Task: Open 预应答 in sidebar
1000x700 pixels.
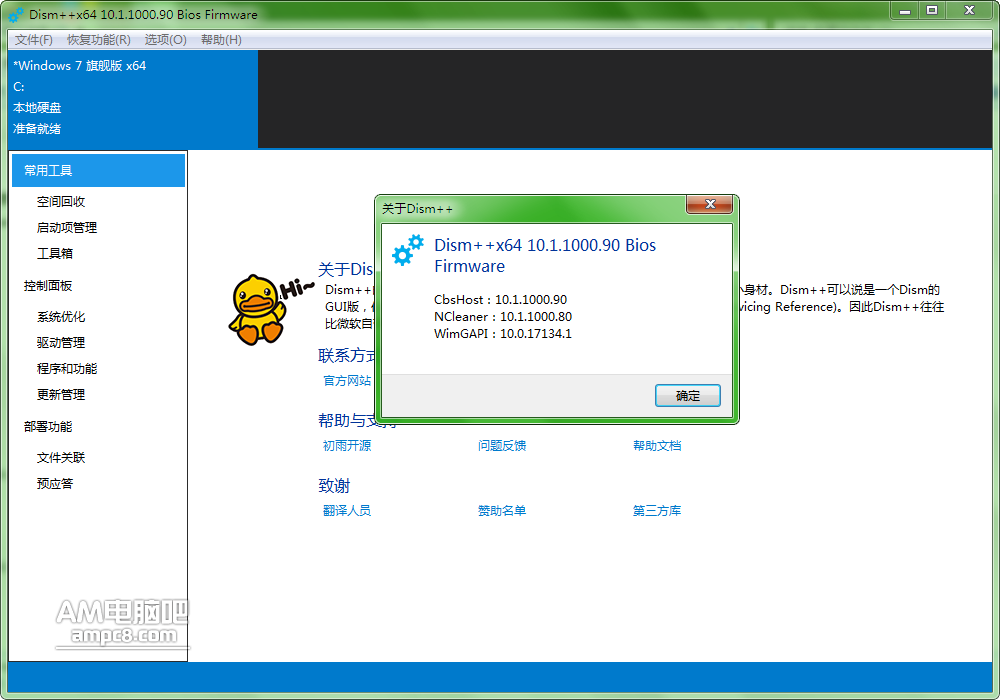Action: click(55, 484)
